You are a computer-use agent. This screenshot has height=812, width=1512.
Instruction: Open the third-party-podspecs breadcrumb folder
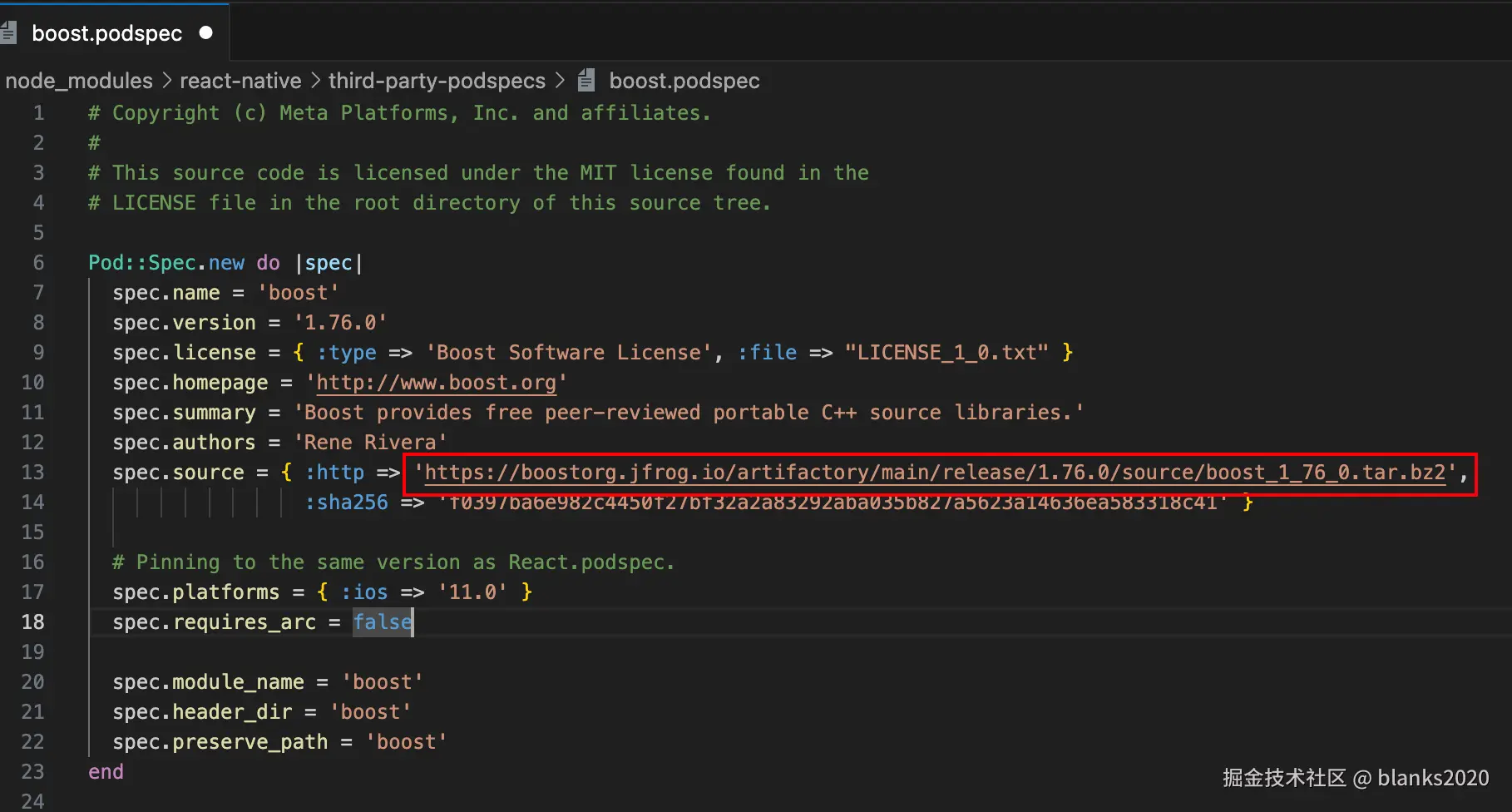[437, 81]
